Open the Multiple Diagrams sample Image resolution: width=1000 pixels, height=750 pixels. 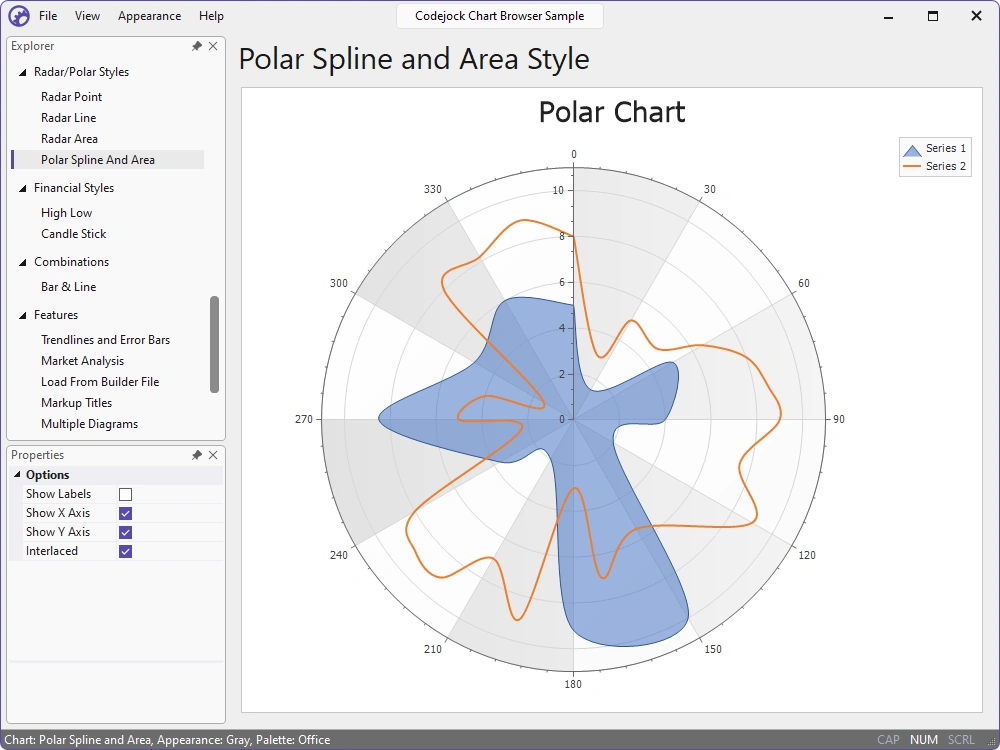click(x=89, y=424)
